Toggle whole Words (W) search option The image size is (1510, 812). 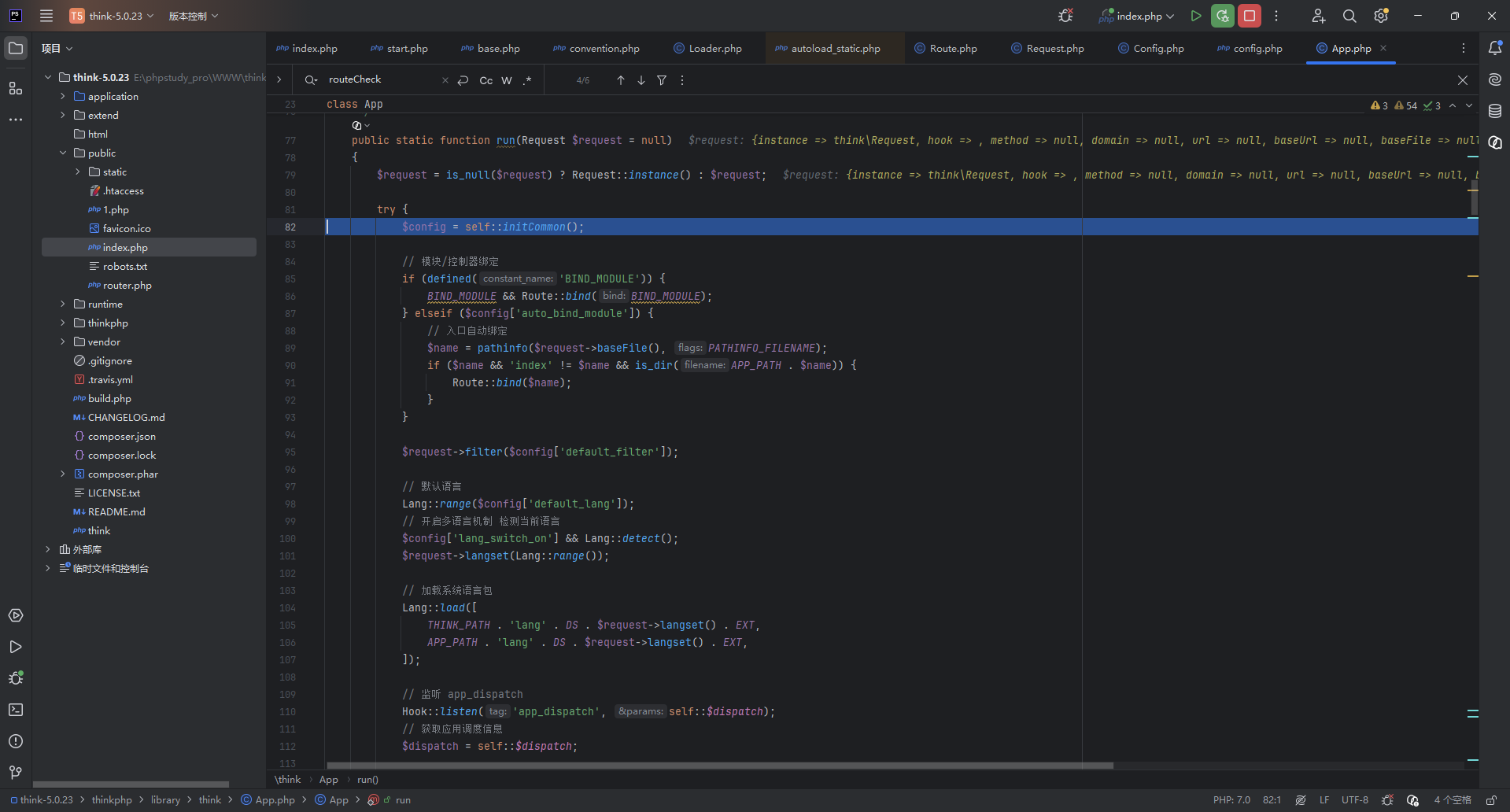coord(507,80)
